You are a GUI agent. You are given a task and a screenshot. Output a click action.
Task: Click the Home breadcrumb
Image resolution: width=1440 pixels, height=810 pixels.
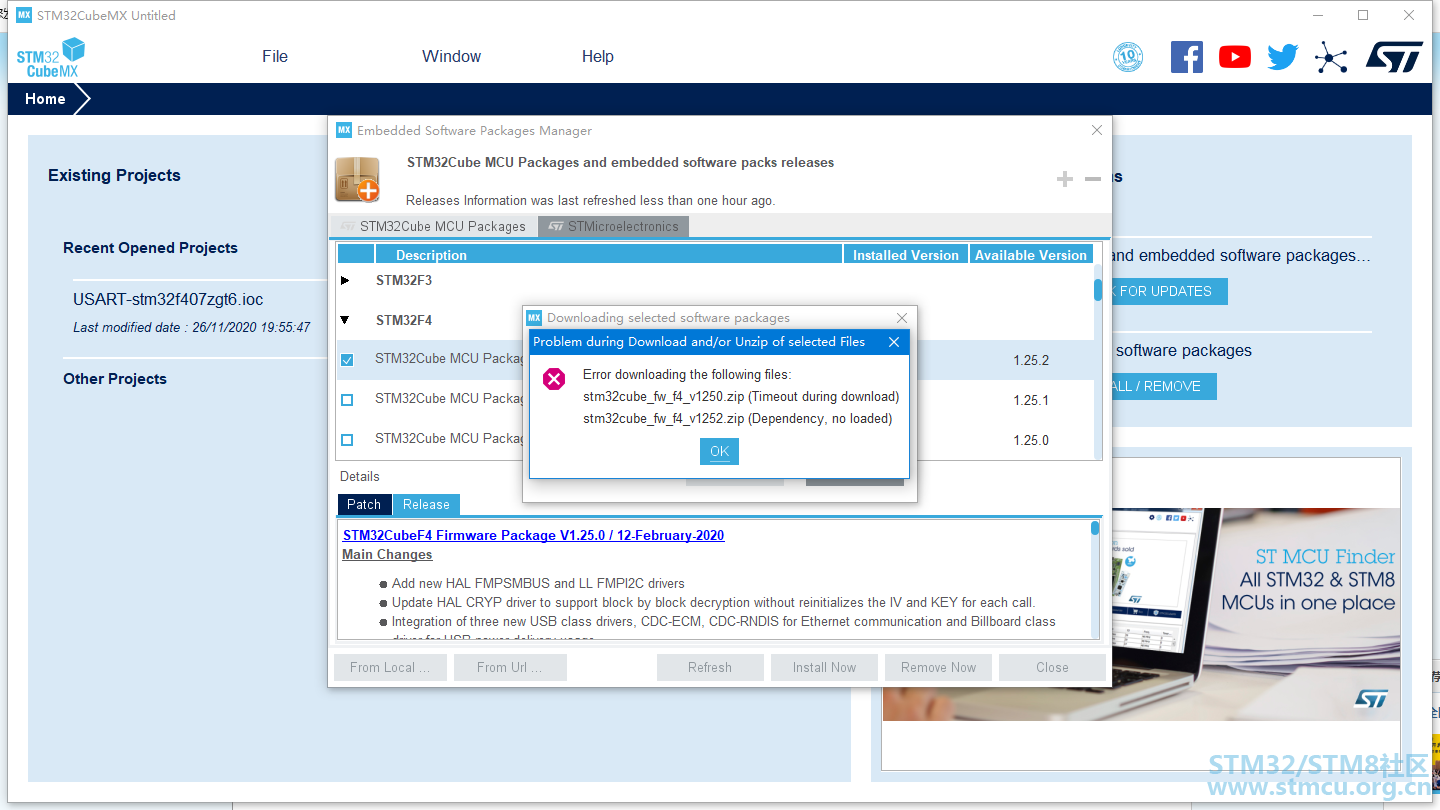coord(45,99)
